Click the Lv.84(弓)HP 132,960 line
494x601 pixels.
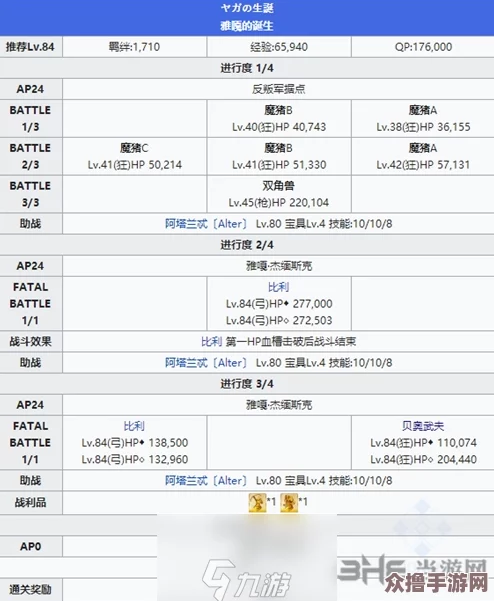coord(135,459)
